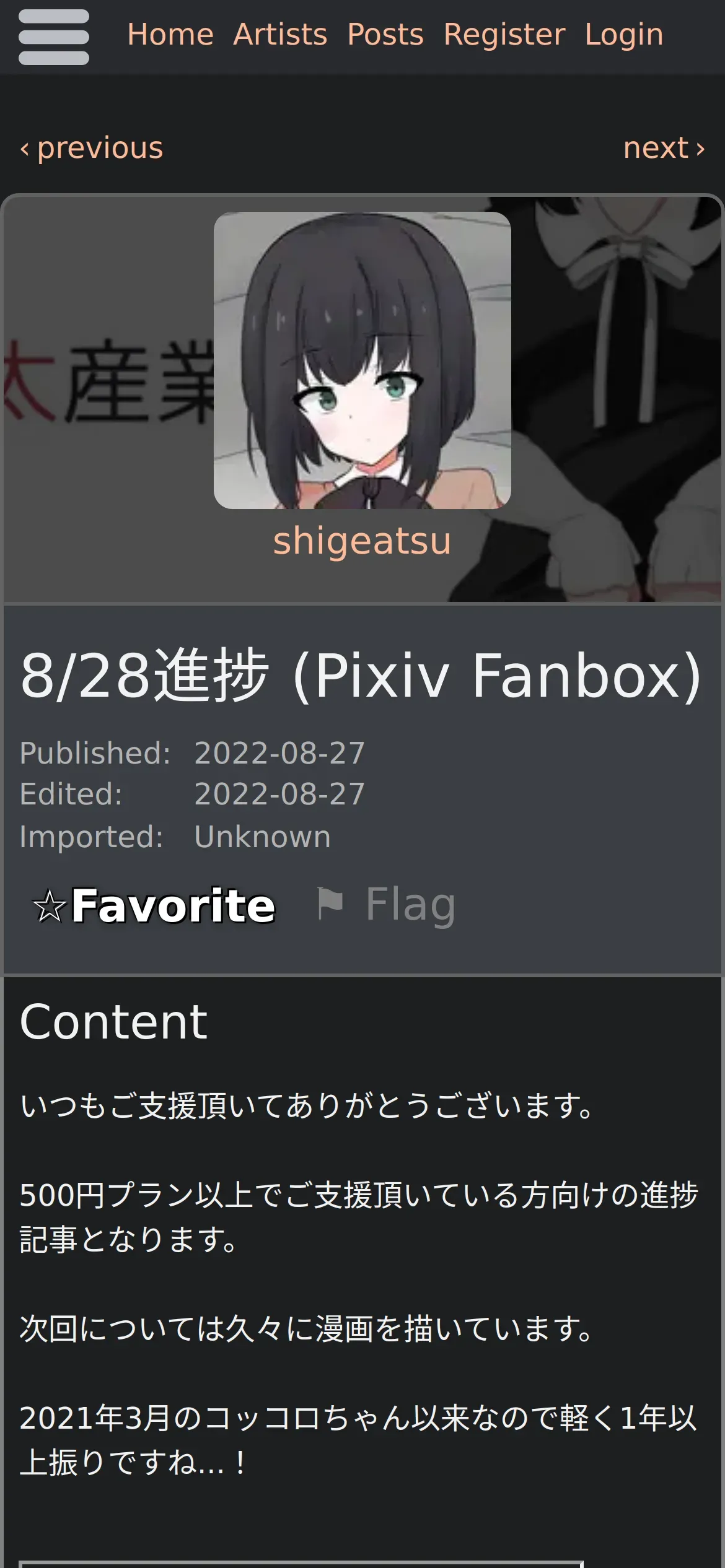Open the Login page
The image size is (725, 1568).
pyautogui.click(x=624, y=34)
